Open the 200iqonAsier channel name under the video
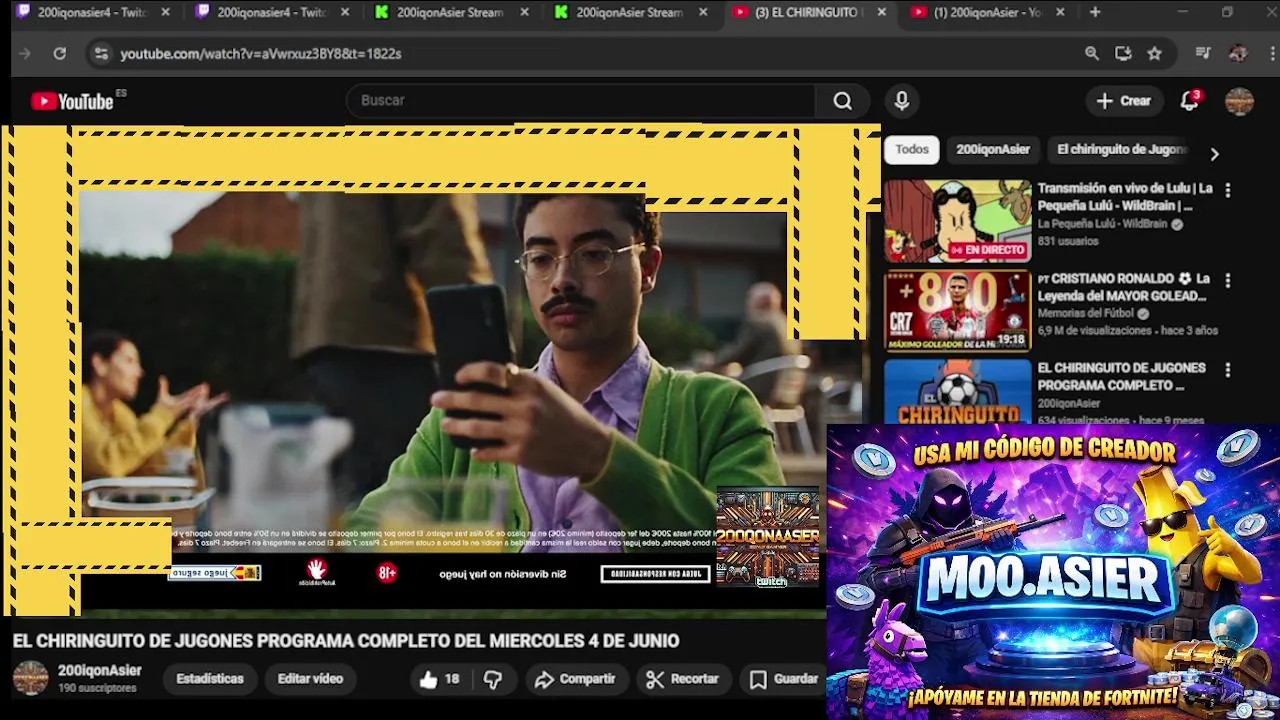The width and height of the screenshot is (1280, 720). coord(99,670)
